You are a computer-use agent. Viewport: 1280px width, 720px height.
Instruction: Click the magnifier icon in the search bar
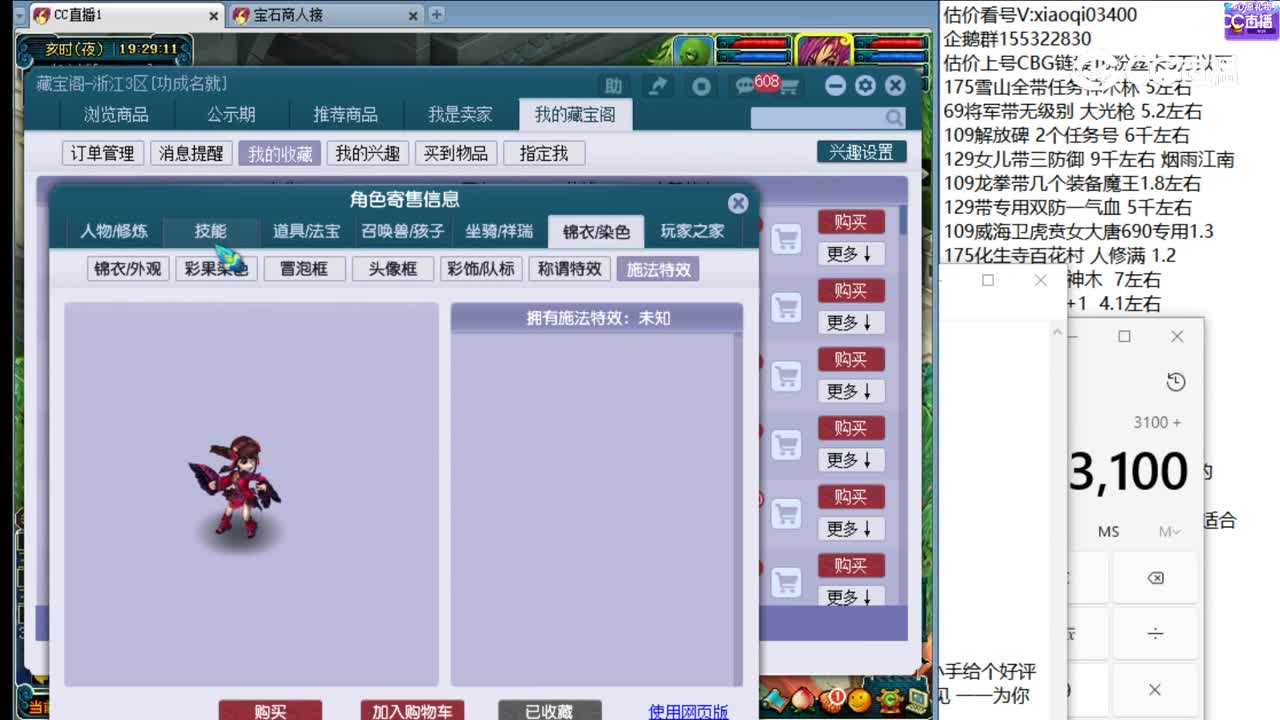point(893,118)
